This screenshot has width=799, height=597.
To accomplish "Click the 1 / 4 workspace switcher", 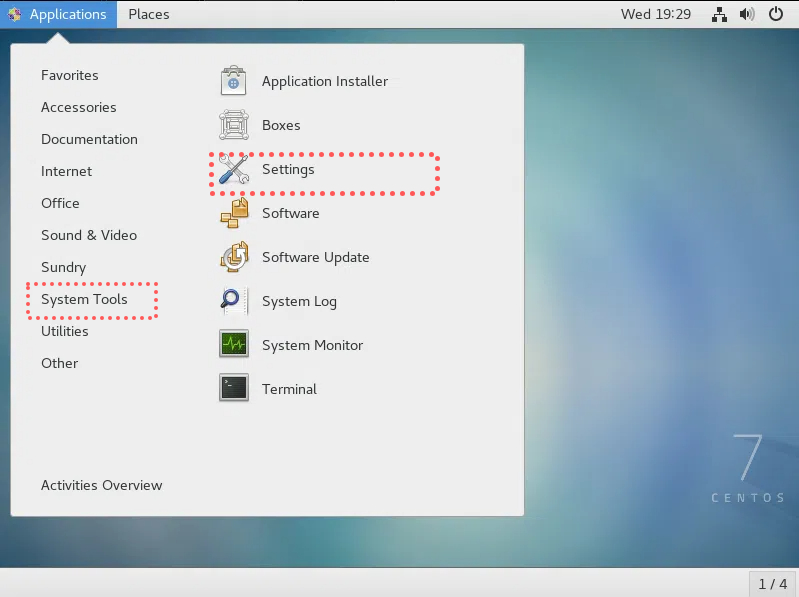I will click(x=773, y=584).
